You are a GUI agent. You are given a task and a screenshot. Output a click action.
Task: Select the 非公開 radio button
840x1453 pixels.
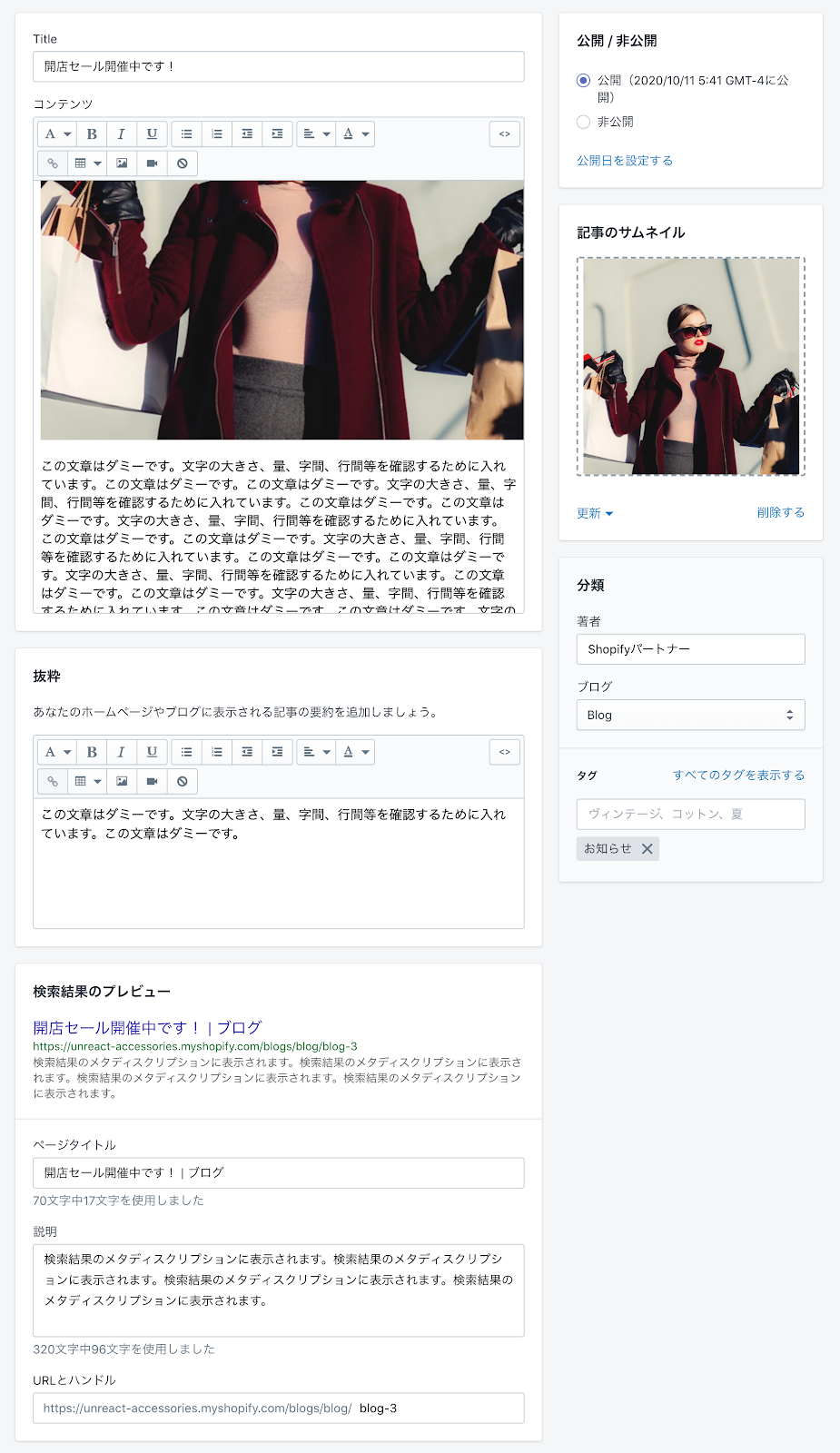point(583,122)
